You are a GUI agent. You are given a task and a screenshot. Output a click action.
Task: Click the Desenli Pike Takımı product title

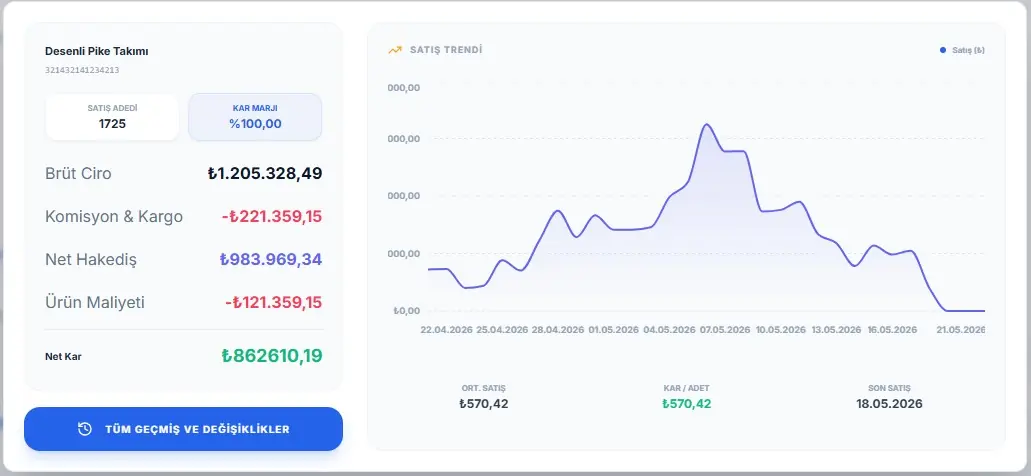97,51
